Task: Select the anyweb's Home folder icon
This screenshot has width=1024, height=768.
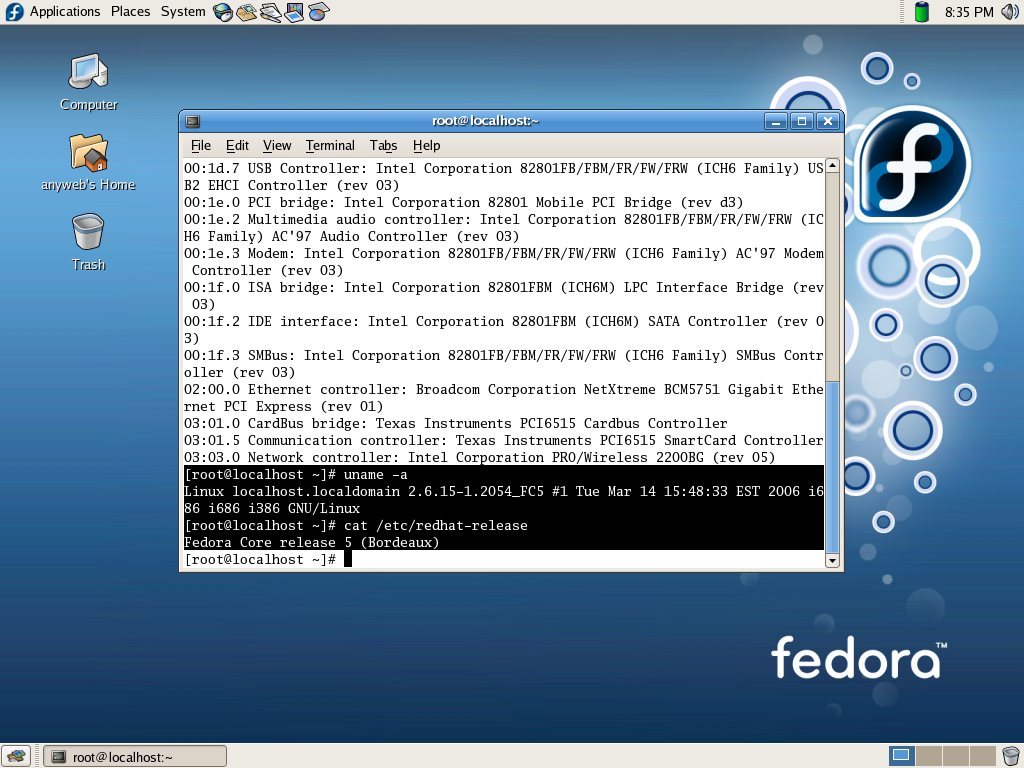Action: click(89, 163)
